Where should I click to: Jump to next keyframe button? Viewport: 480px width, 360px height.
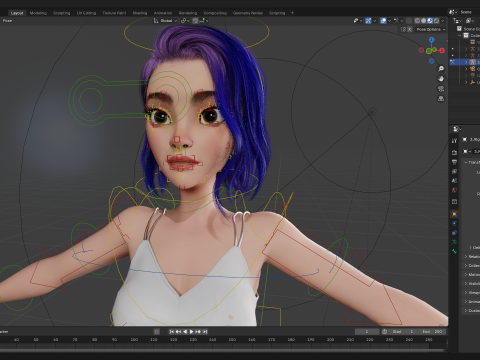click(x=198, y=332)
